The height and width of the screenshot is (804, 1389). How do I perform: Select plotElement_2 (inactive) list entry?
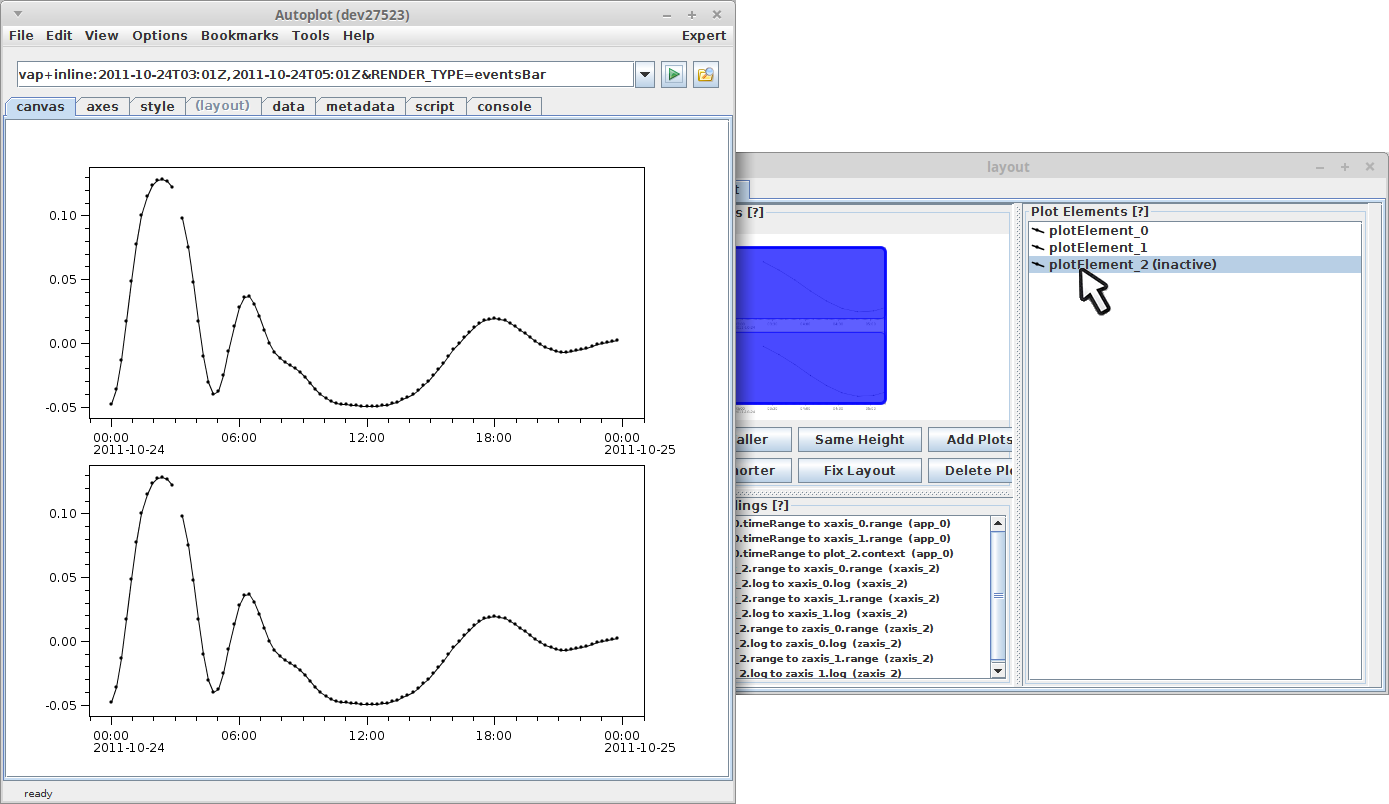(1195, 264)
